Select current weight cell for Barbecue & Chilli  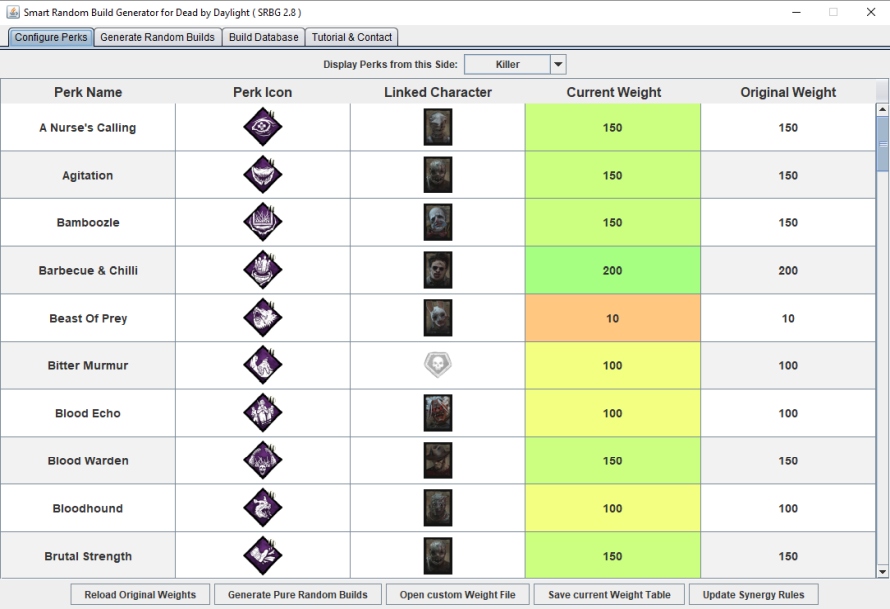[613, 270]
